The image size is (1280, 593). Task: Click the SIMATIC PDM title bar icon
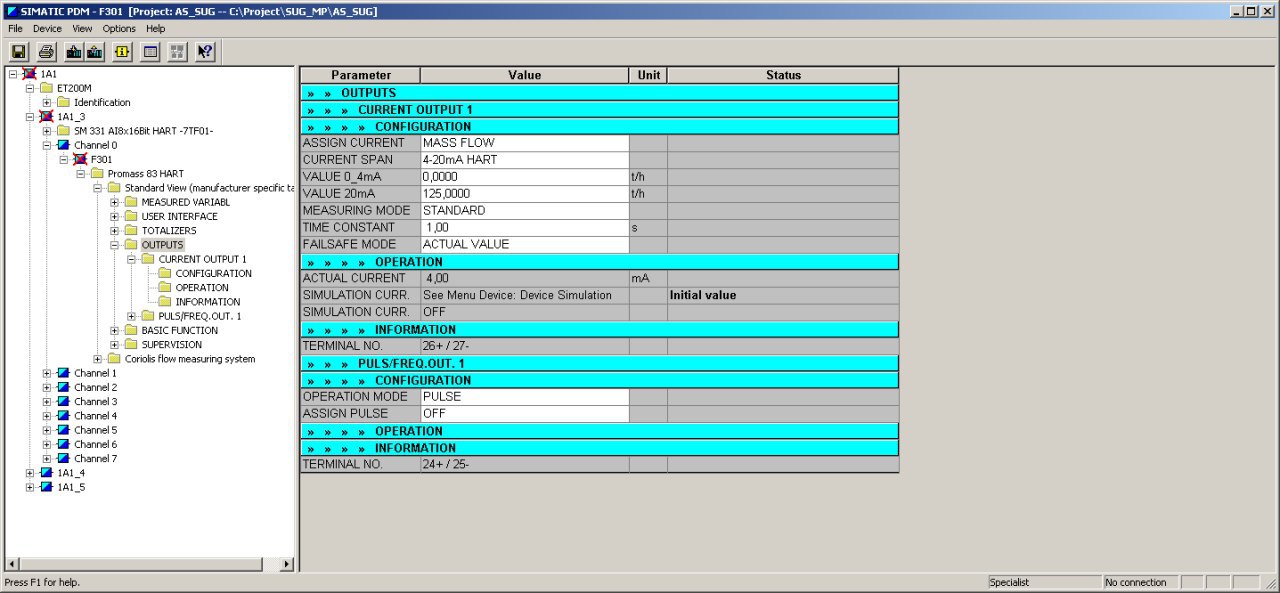12,11
